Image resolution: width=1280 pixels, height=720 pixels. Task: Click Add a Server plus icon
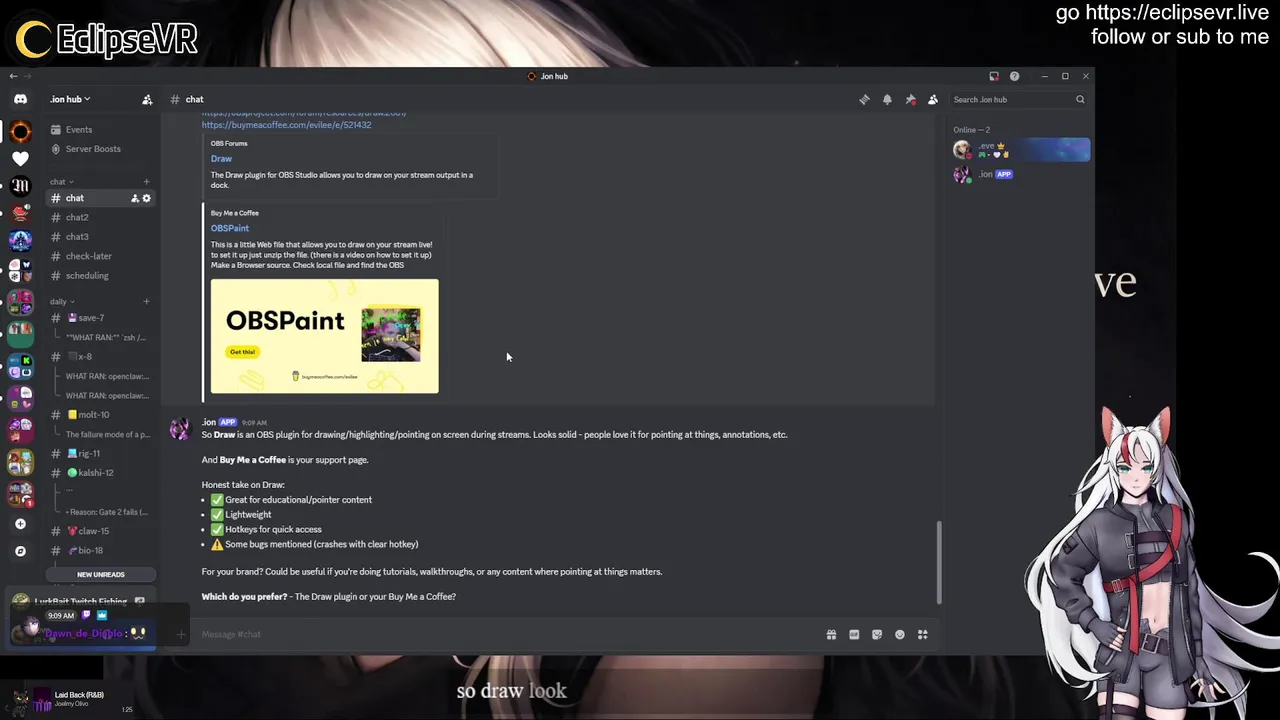pyautogui.click(x=20, y=524)
